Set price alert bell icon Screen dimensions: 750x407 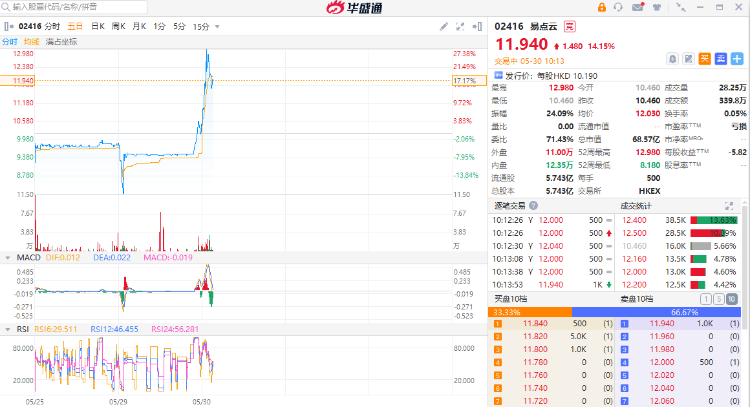673,59
